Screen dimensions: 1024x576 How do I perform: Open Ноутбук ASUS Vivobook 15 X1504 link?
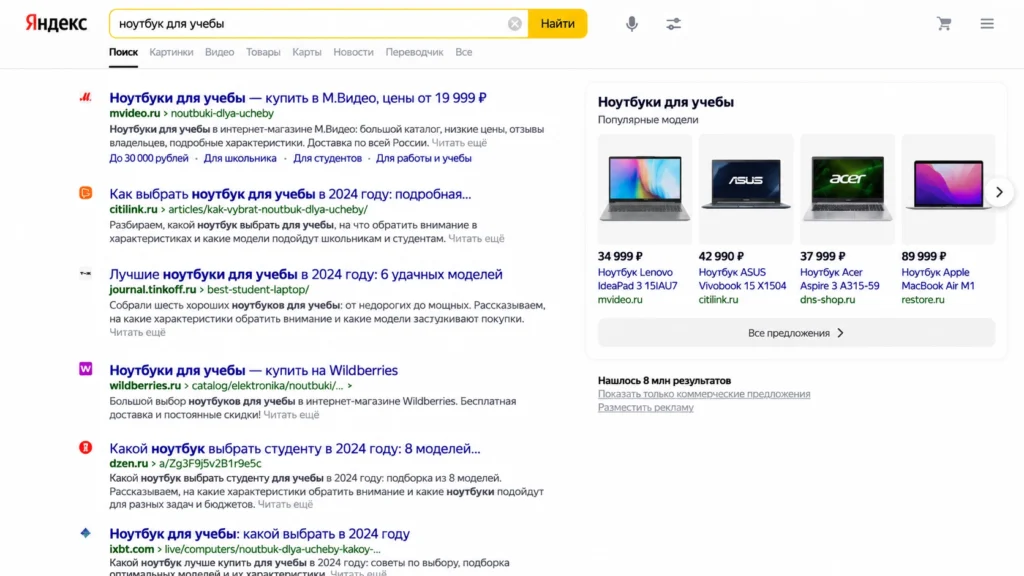[743, 279]
